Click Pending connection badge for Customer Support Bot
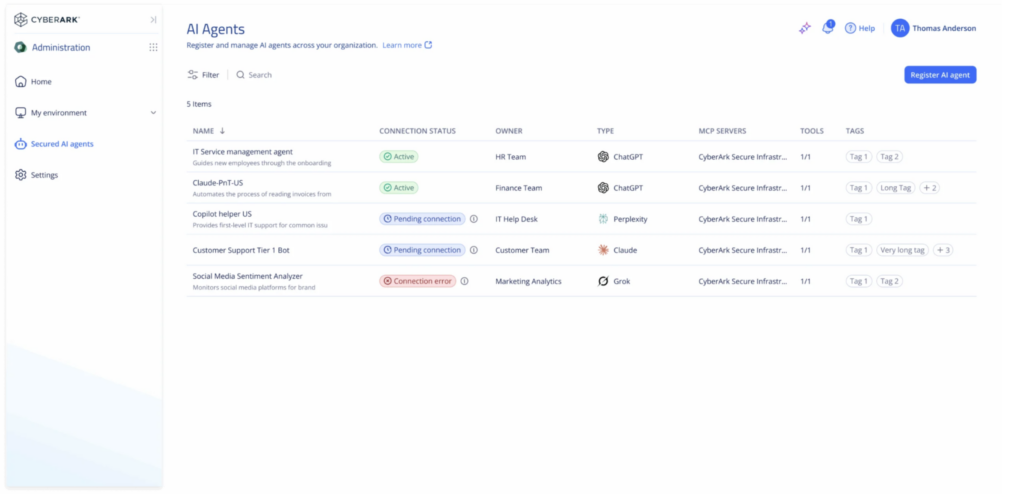The image size is (1024, 494). click(x=423, y=250)
